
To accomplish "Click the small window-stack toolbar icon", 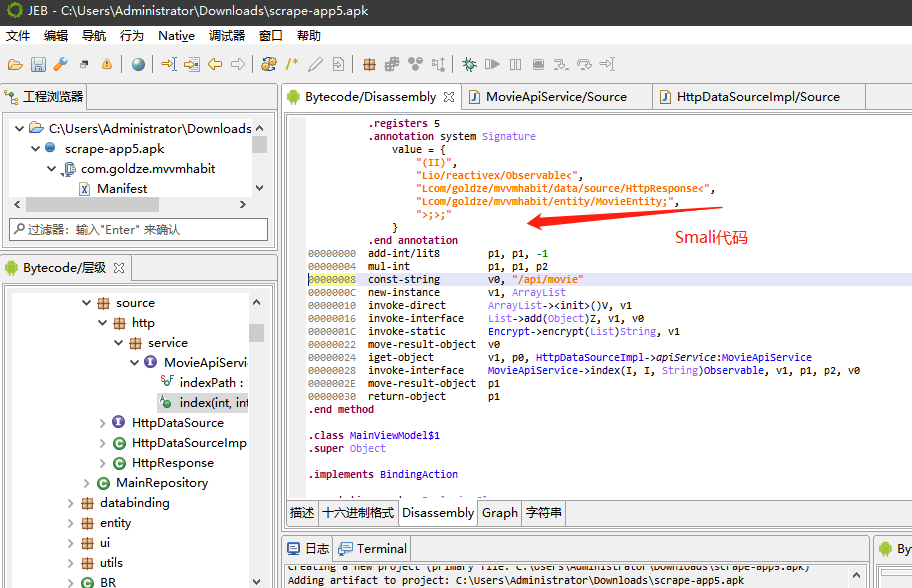I will click(x=84, y=64).
